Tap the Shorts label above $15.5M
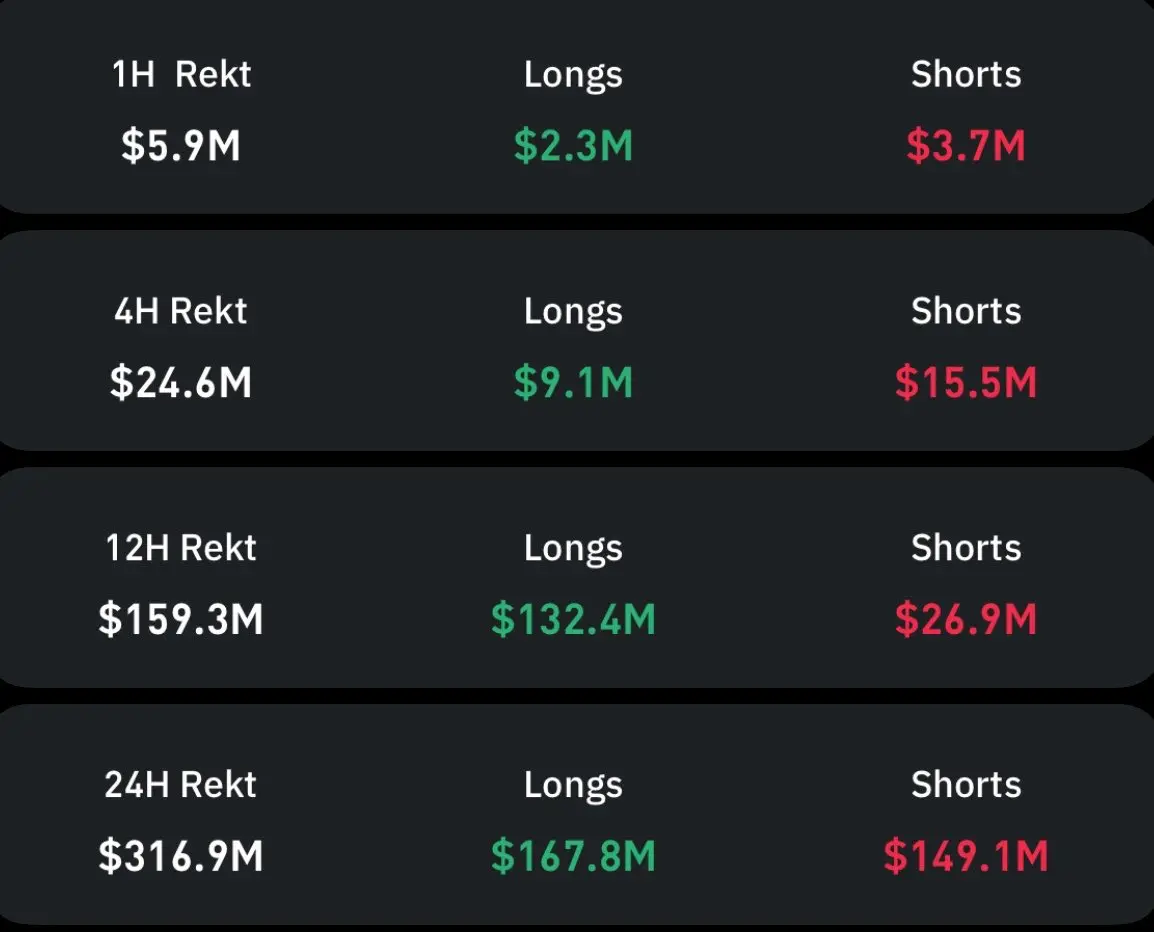 coord(966,311)
